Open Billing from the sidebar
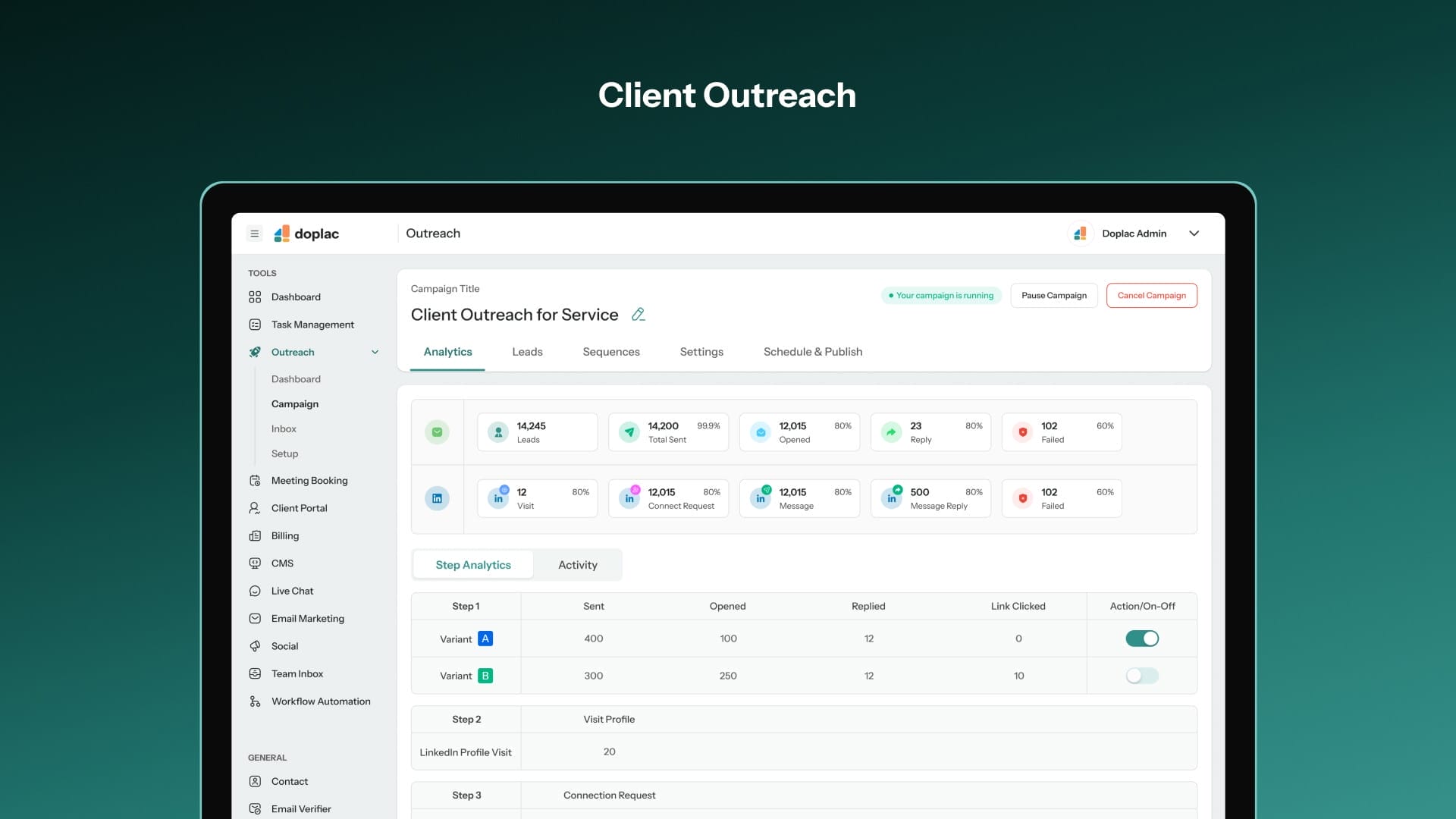 (x=284, y=536)
